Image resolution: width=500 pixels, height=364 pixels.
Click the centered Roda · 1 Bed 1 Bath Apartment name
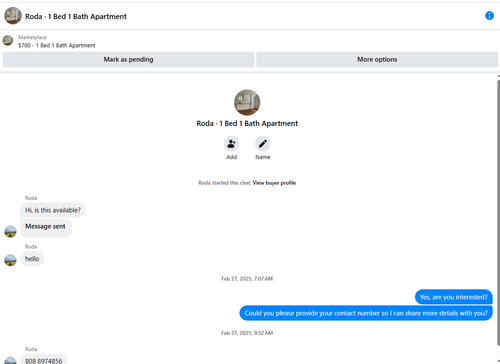pyautogui.click(x=247, y=123)
